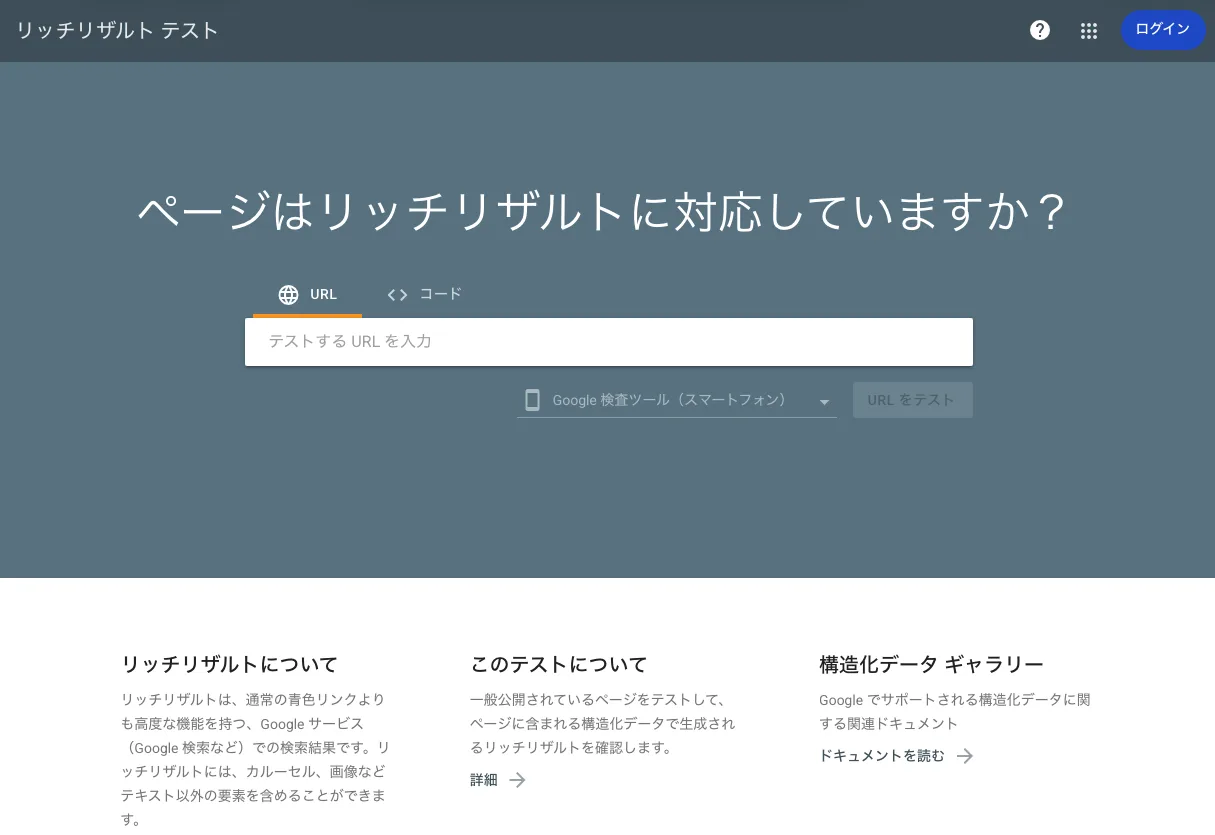Click the smartphone icon in crawler selector
This screenshot has width=1215, height=835.
tap(532, 400)
